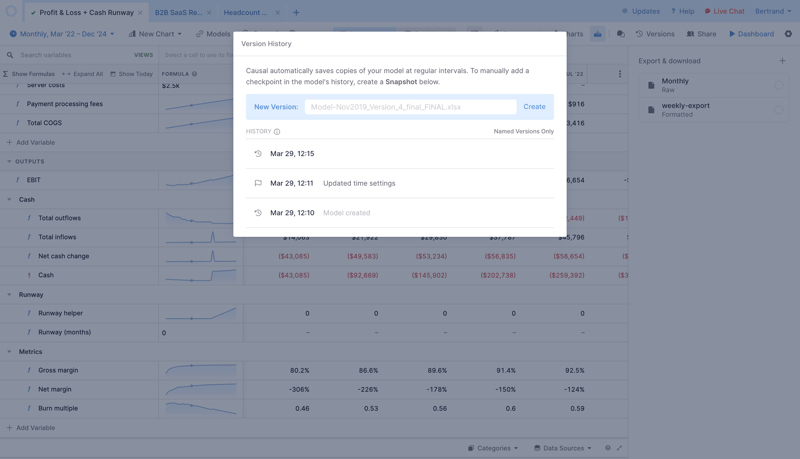Open the Dashboard view

click(x=751, y=34)
